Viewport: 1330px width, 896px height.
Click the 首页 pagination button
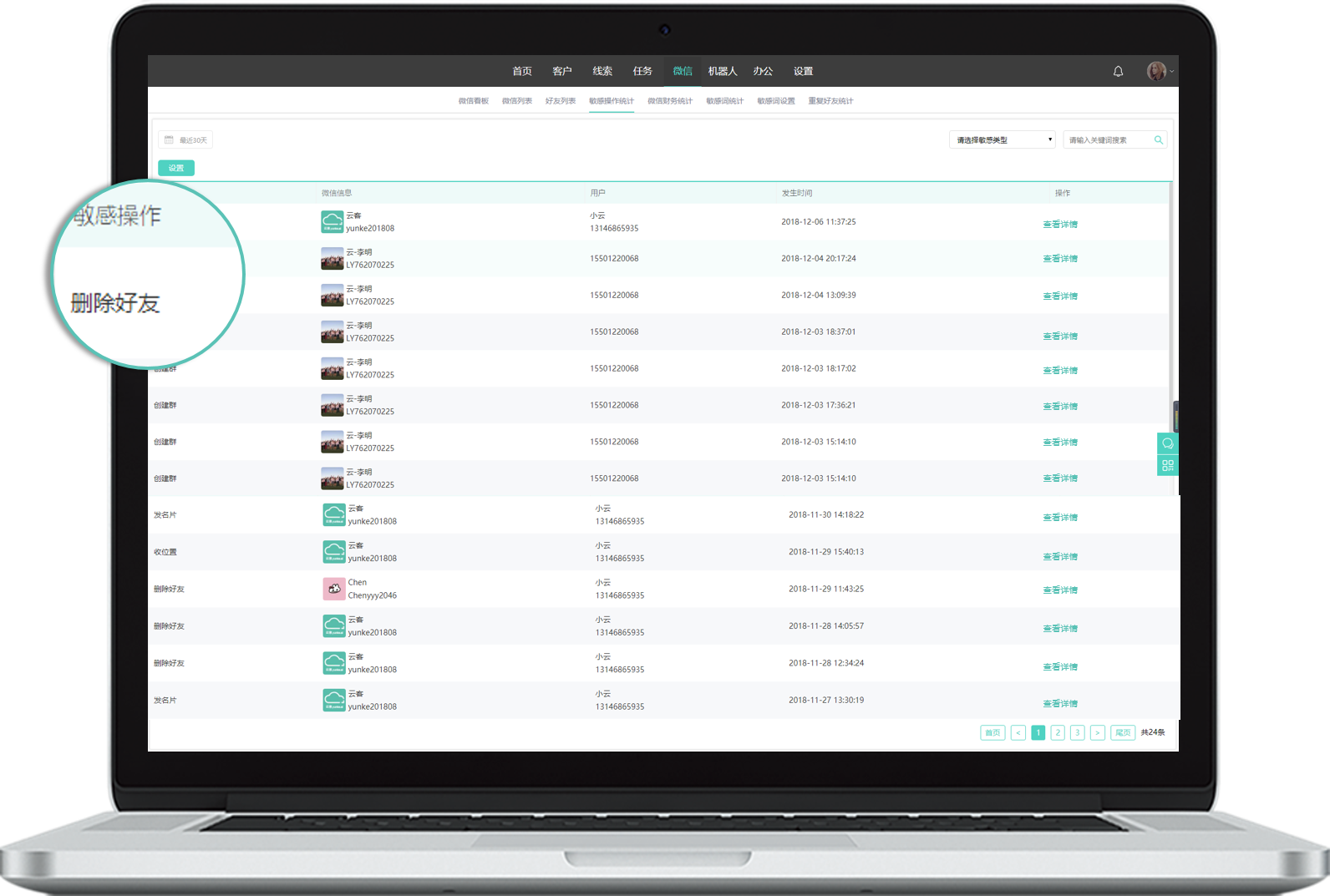tap(992, 732)
